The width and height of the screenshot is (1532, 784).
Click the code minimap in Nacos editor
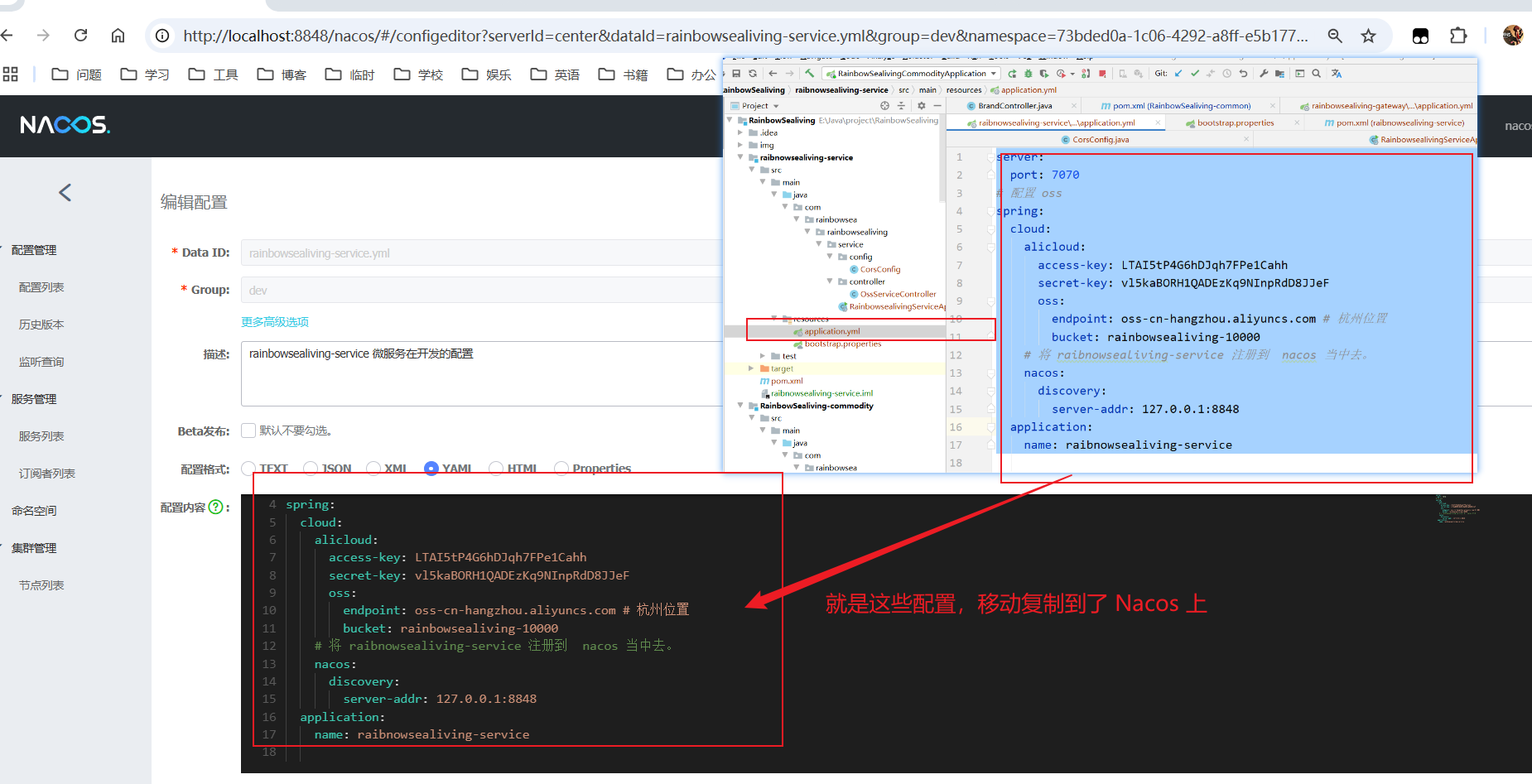coord(1457,509)
